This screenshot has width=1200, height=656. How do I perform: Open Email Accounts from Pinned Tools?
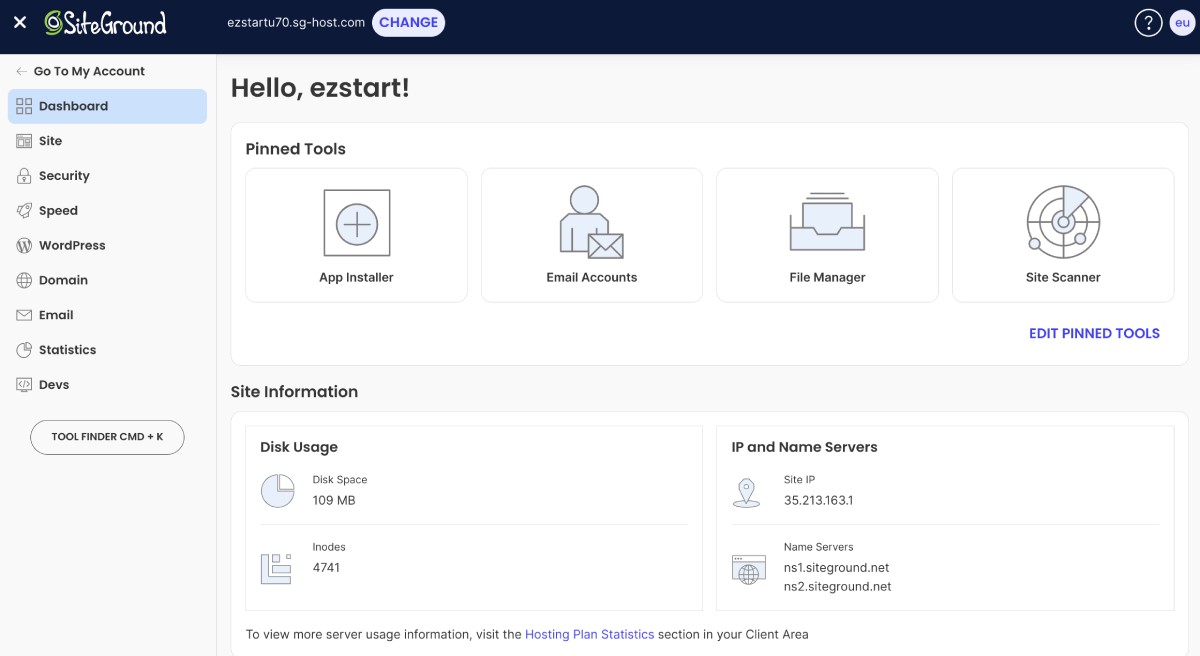tap(591, 234)
